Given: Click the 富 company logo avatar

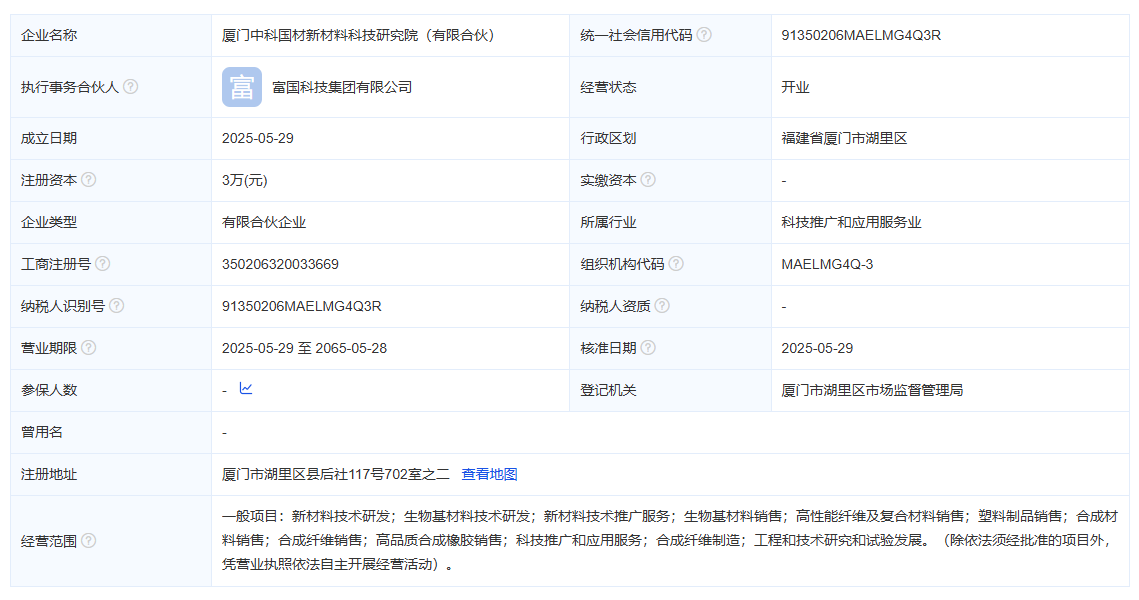Looking at the screenshot, I should coord(242,87).
